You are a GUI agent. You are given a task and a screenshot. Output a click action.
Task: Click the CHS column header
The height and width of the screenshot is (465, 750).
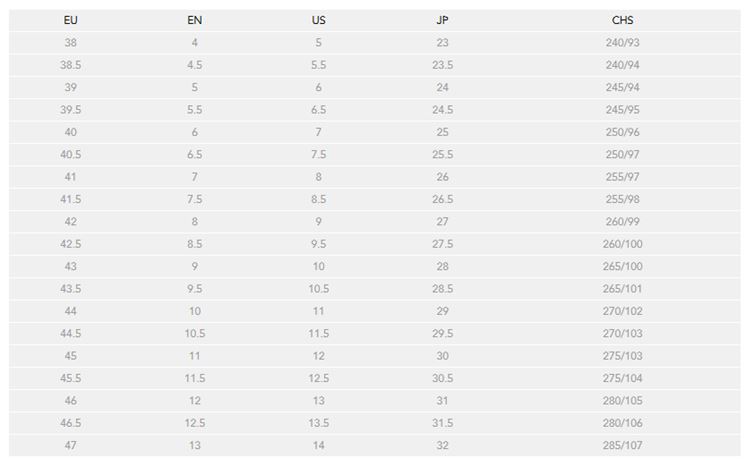623,20
